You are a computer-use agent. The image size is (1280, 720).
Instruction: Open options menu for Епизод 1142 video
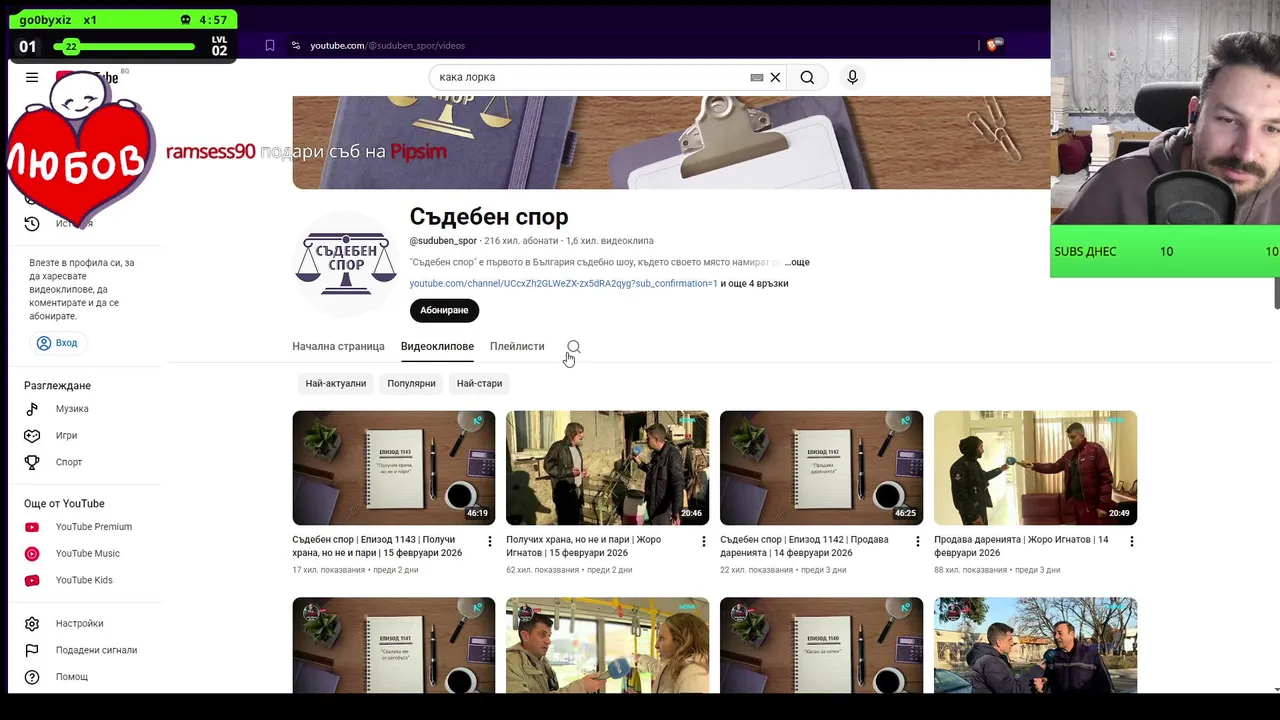point(917,541)
